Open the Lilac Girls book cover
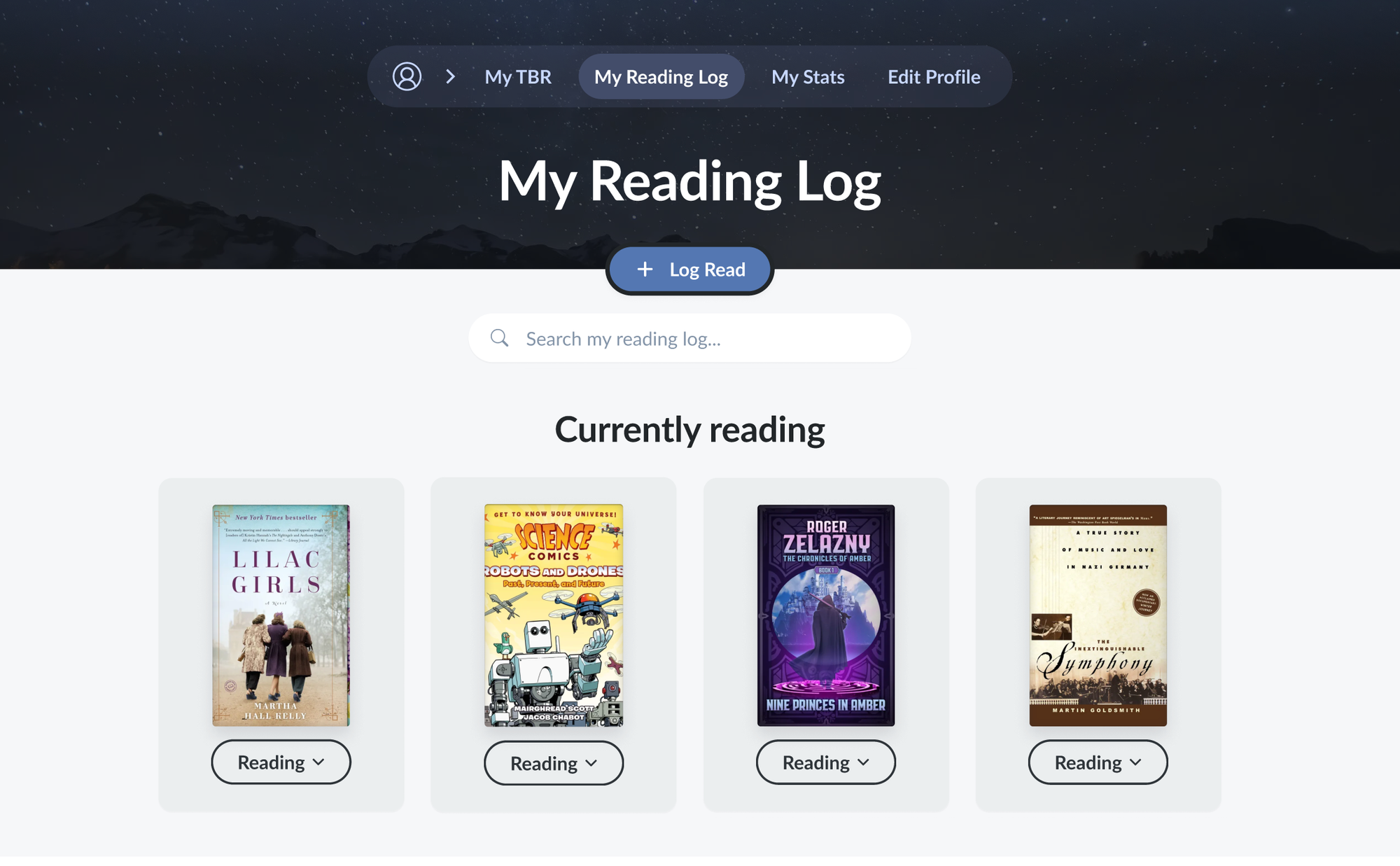This screenshot has width=1400, height=866. click(281, 615)
